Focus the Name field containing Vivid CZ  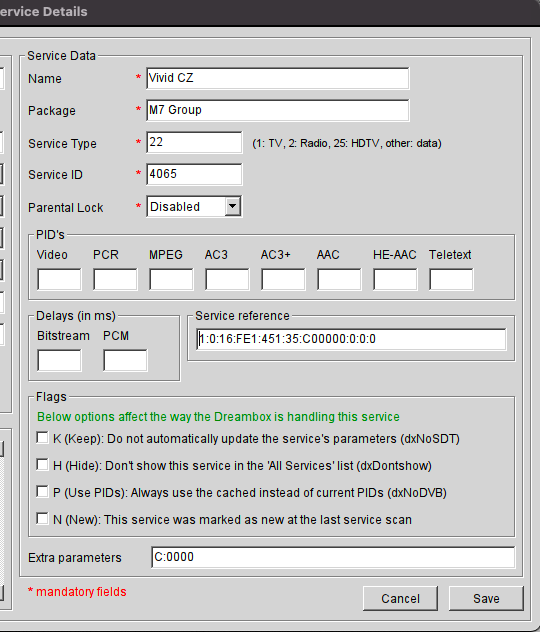pyautogui.click(x=278, y=78)
